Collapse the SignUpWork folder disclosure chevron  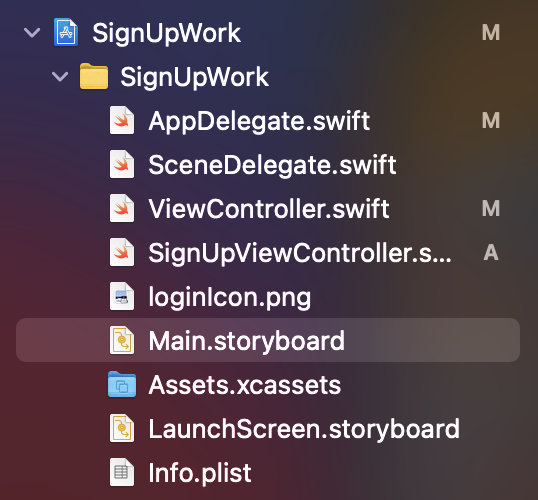60,77
